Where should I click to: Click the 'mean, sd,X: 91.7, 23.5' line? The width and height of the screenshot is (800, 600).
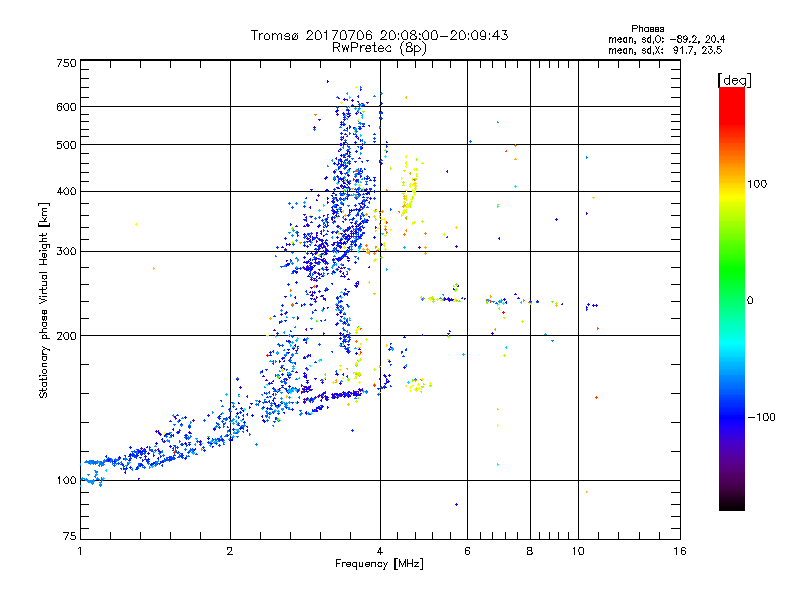click(665, 50)
